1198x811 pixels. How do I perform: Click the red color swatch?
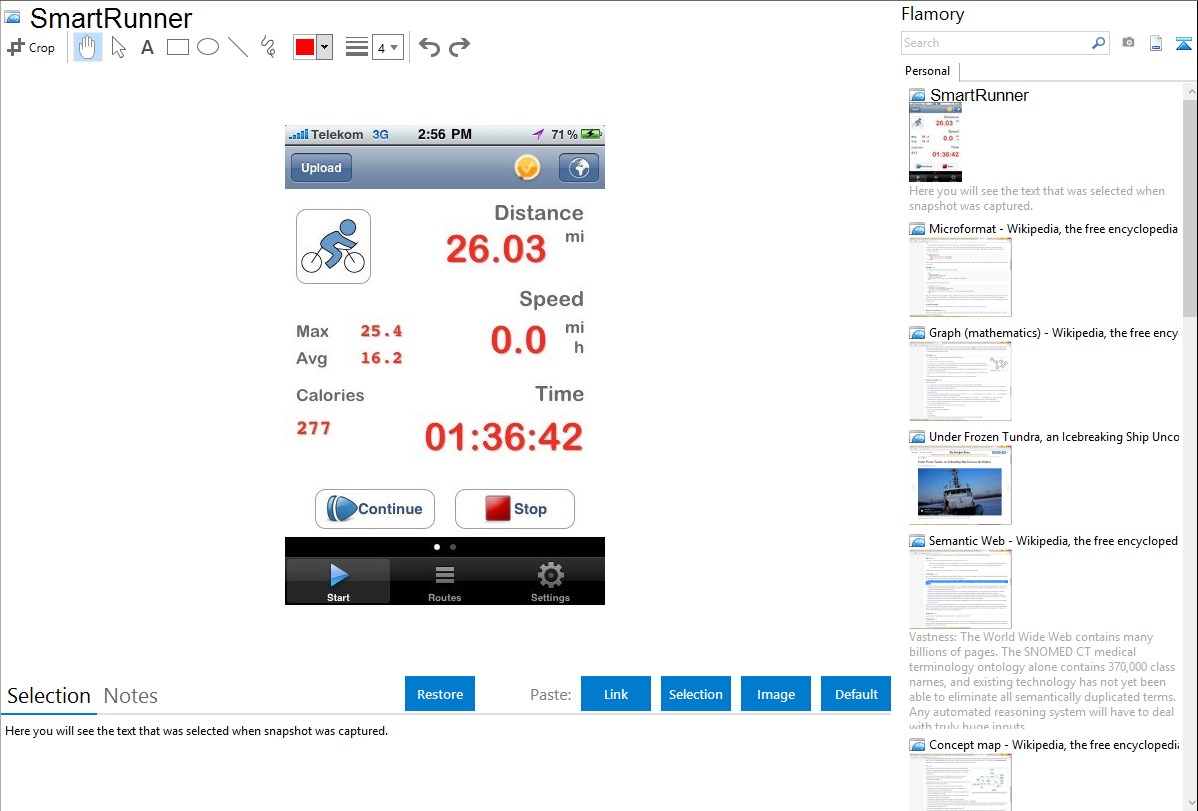(305, 47)
